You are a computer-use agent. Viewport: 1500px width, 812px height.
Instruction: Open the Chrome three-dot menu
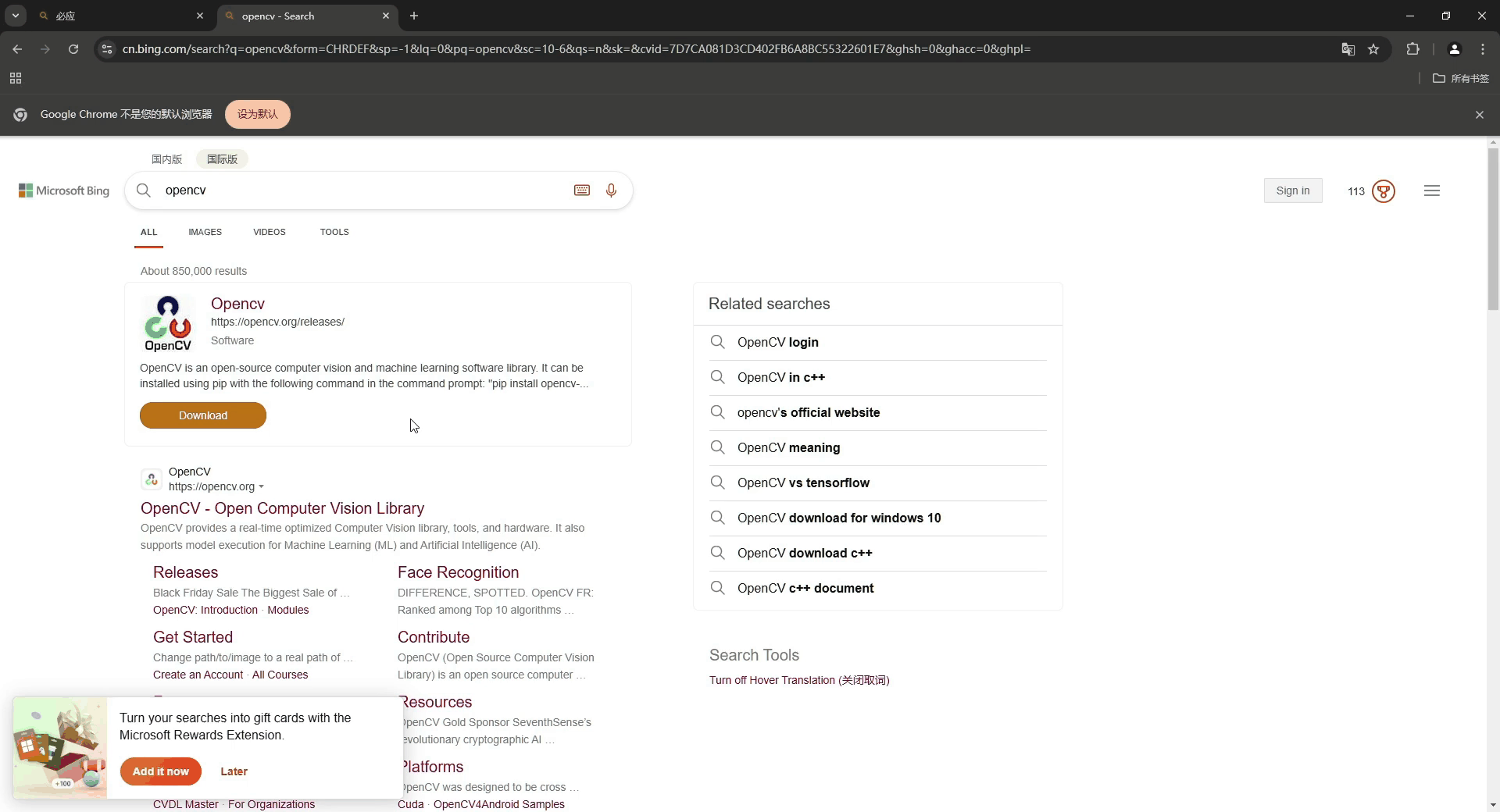[1482, 49]
